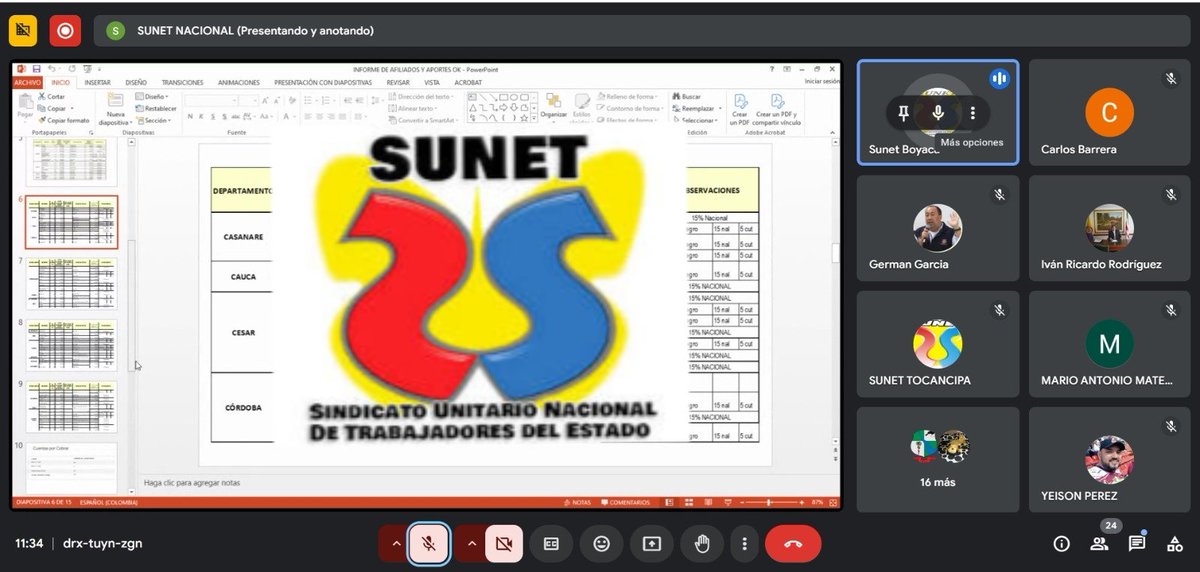
Task: Open PRESENTACIÓN CON DIAPOSITIVAS tab
Action: click(323, 82)
